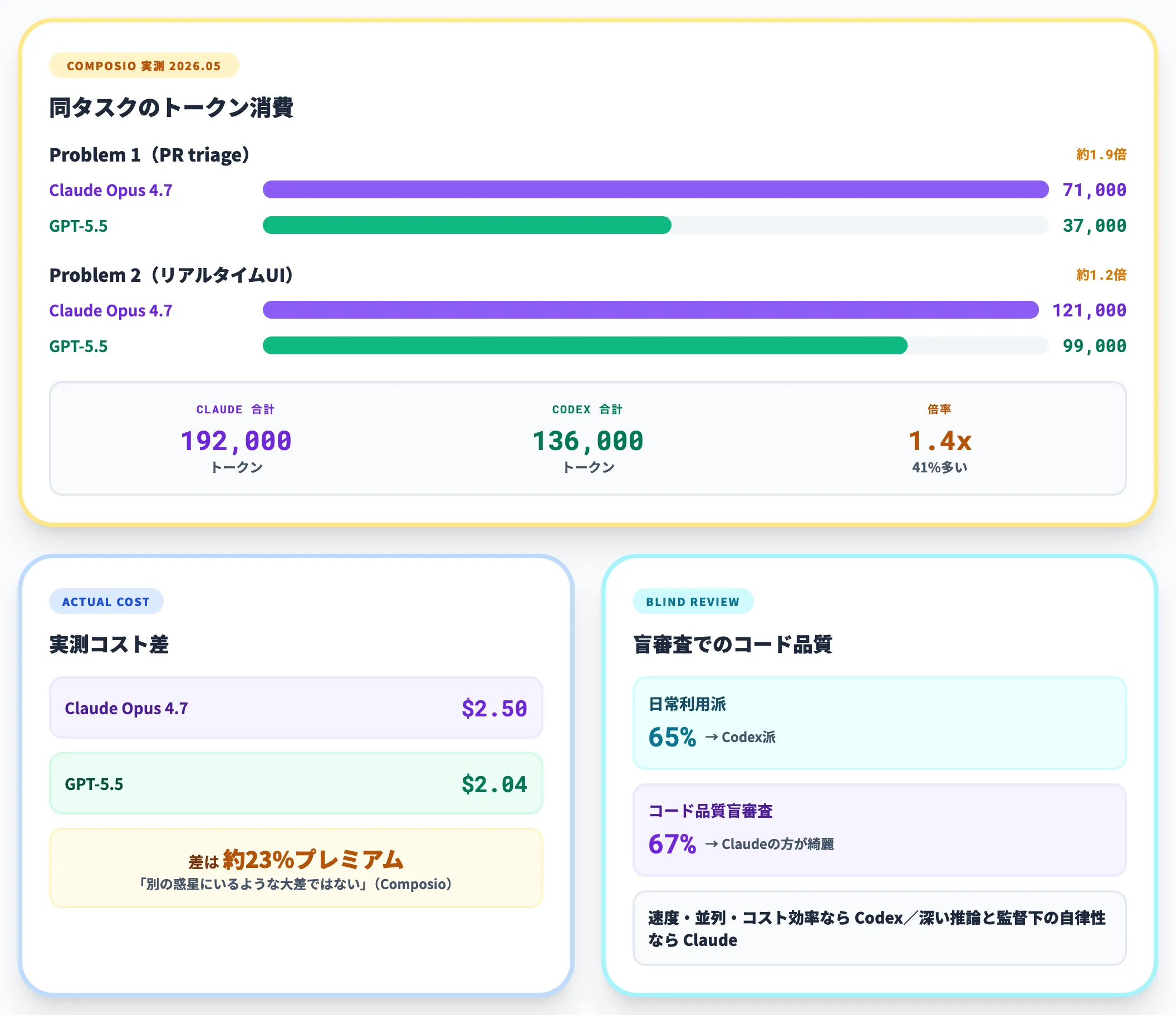Click the コード品質盲審査 label
The width and height of the screenshot is (1176, 1015).
[x=710, y=811]
